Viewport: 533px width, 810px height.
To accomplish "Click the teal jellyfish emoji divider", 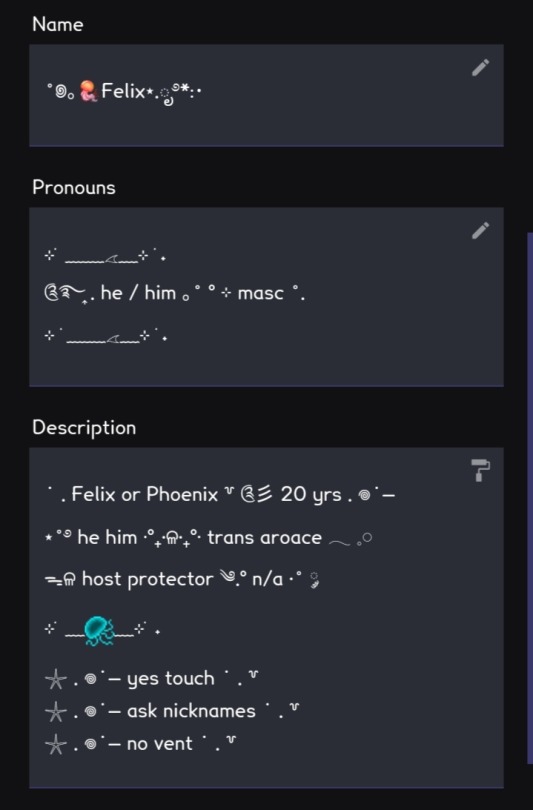I will (100, 630).
